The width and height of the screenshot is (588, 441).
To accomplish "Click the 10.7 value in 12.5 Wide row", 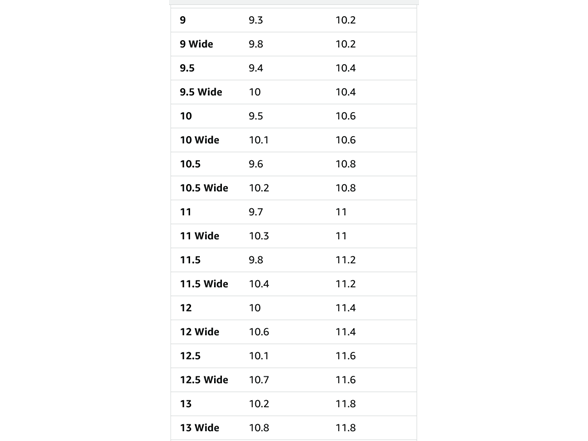I will [259, 380].
